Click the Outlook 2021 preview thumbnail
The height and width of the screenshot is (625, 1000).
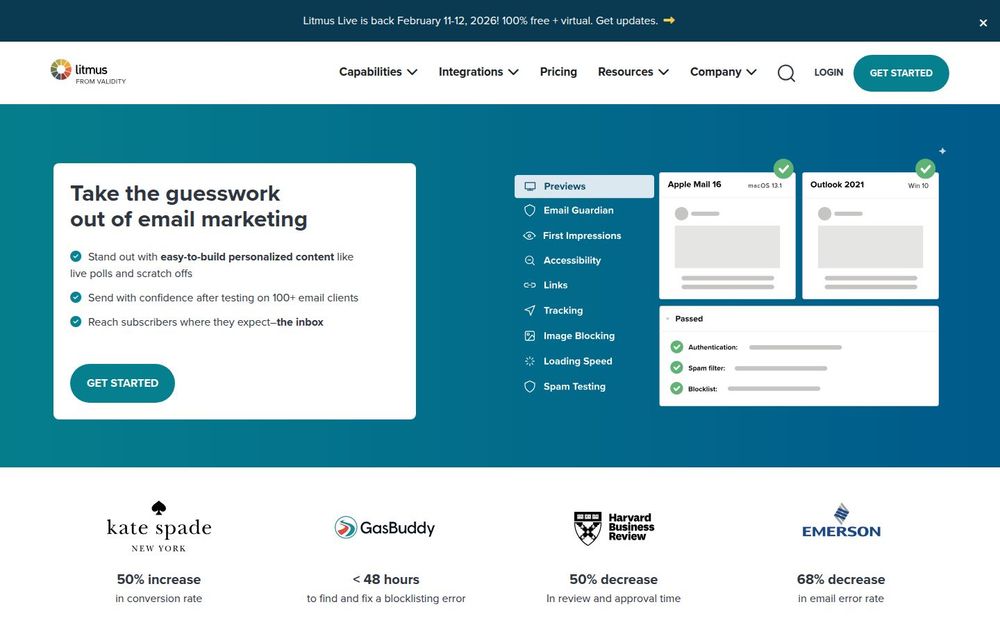point(870,235)
